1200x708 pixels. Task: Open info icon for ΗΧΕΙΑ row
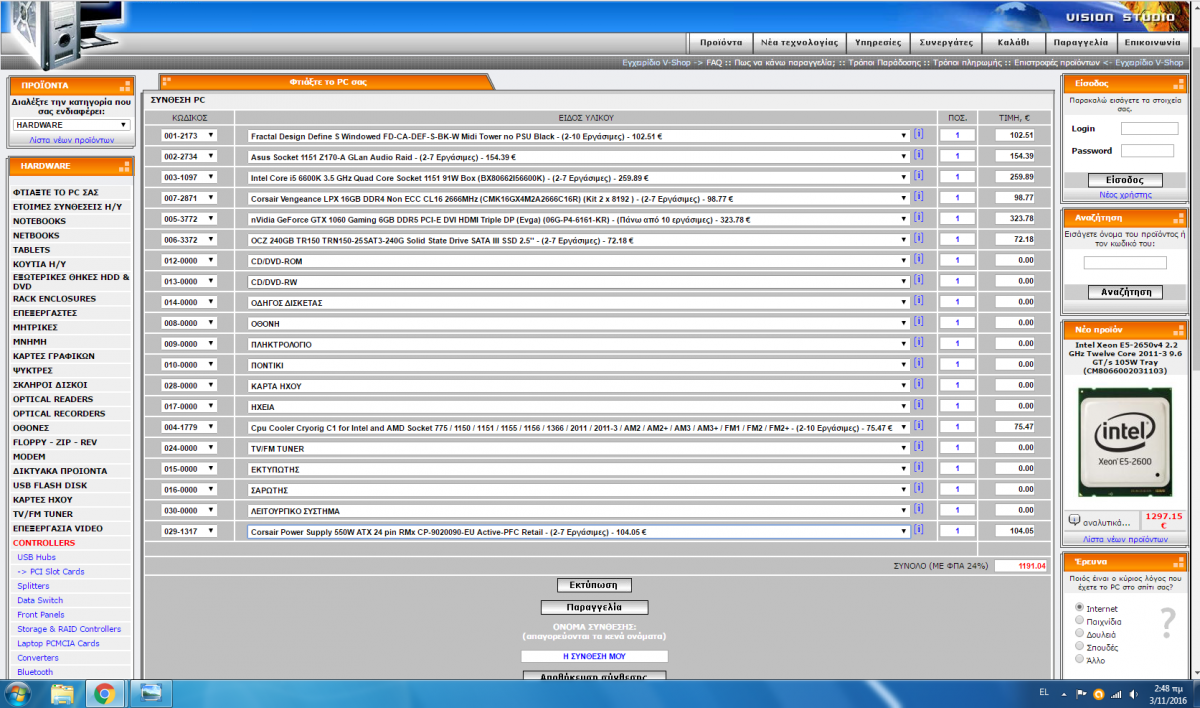(919, 406)
